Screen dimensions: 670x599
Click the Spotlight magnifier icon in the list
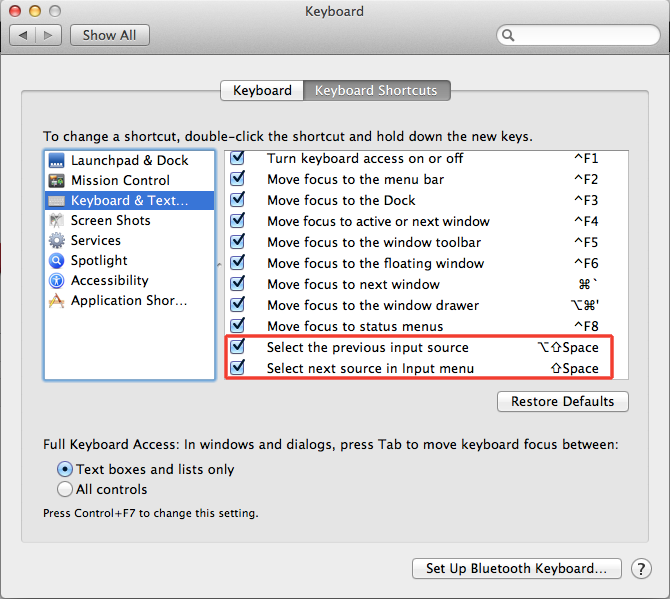pyautogui.click(x=56, y=261)
